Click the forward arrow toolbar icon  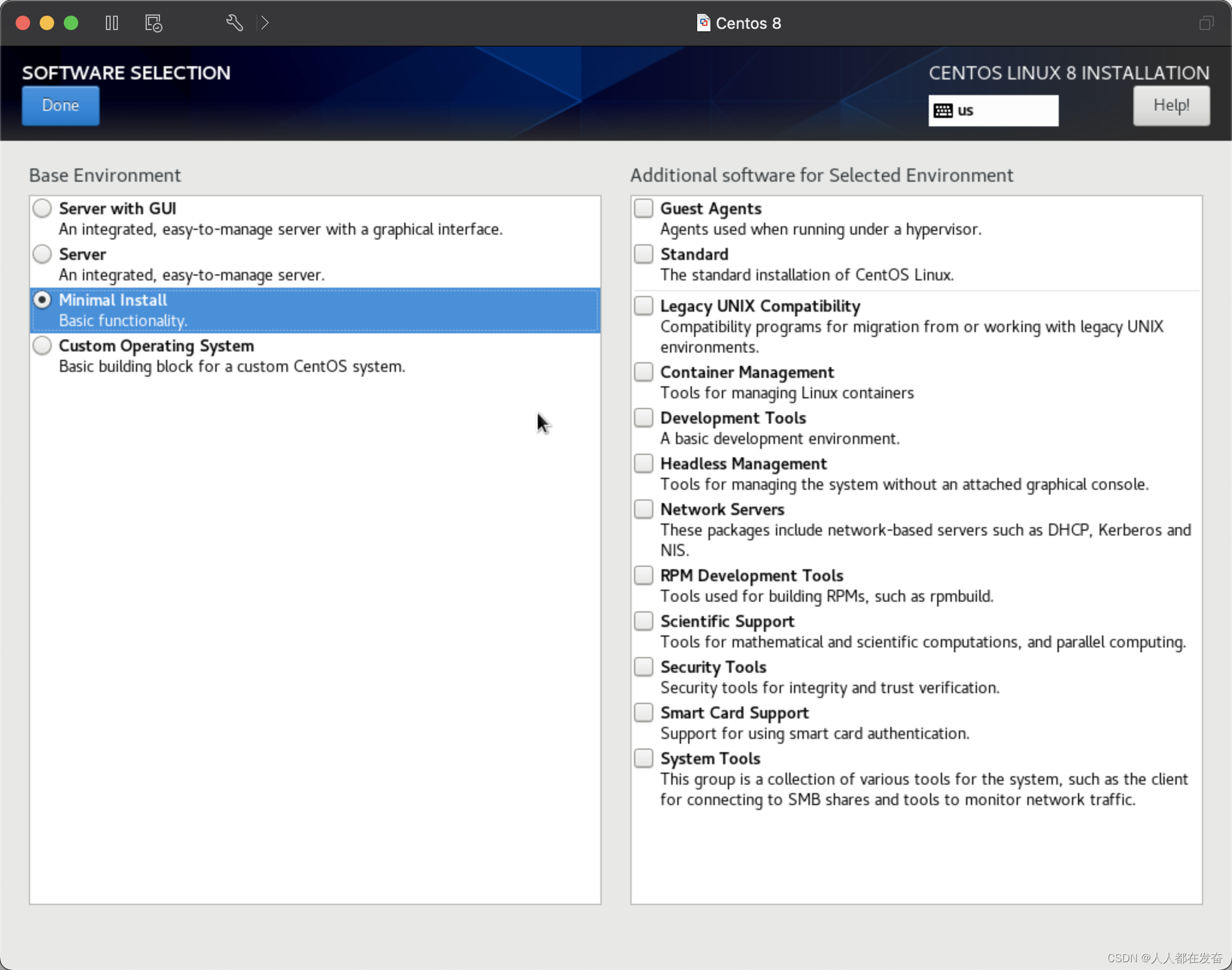[x=265, y=23]
